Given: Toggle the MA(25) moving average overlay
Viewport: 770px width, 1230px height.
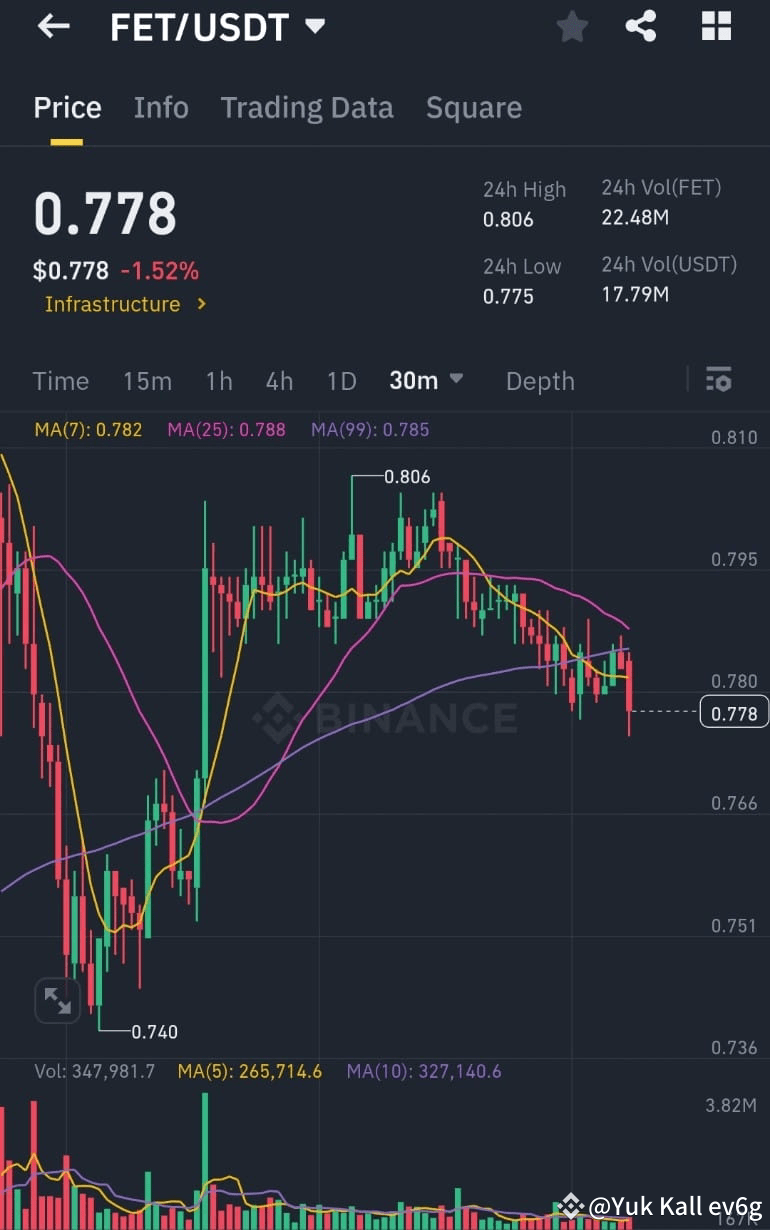Looking at the screenshot, I should pos(226,429).
